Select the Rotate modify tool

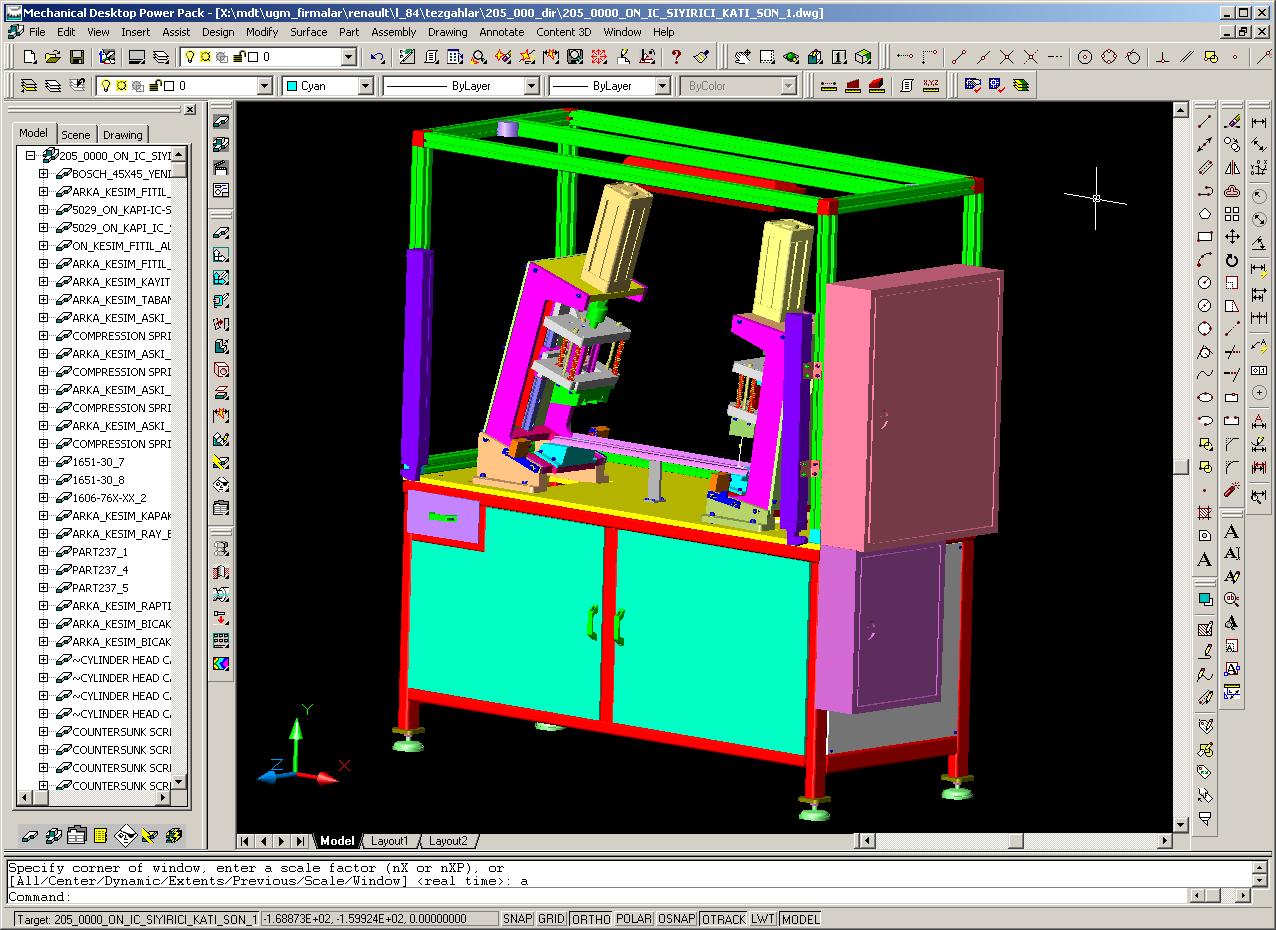pyautogui.click(x=1232, y=261)
